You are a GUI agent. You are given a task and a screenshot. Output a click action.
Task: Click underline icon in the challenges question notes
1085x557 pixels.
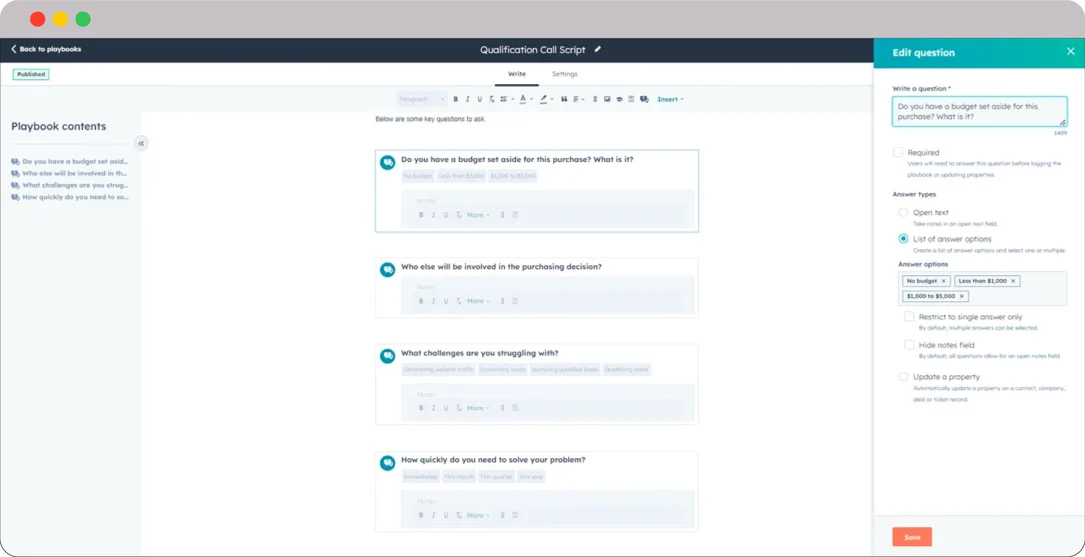coord(446,408)
